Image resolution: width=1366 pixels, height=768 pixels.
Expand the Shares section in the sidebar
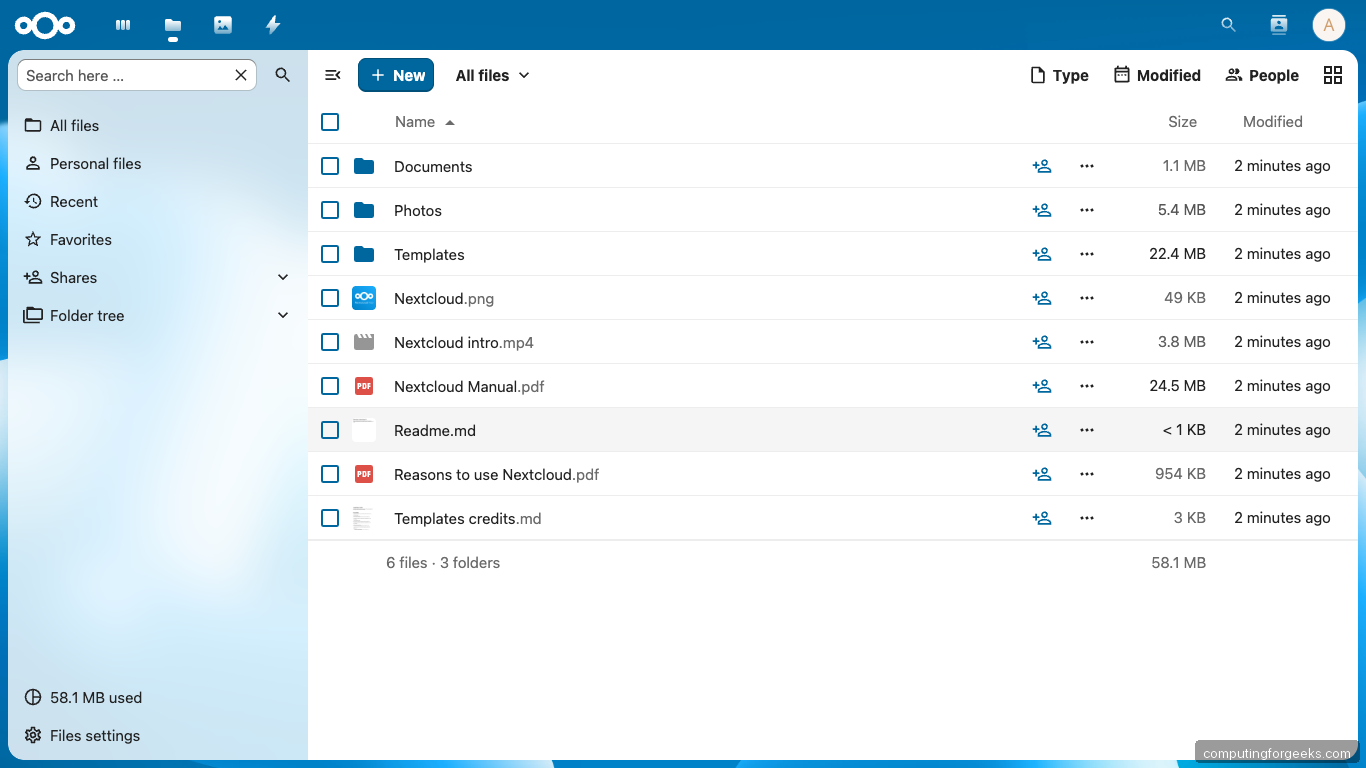point(283,277)
